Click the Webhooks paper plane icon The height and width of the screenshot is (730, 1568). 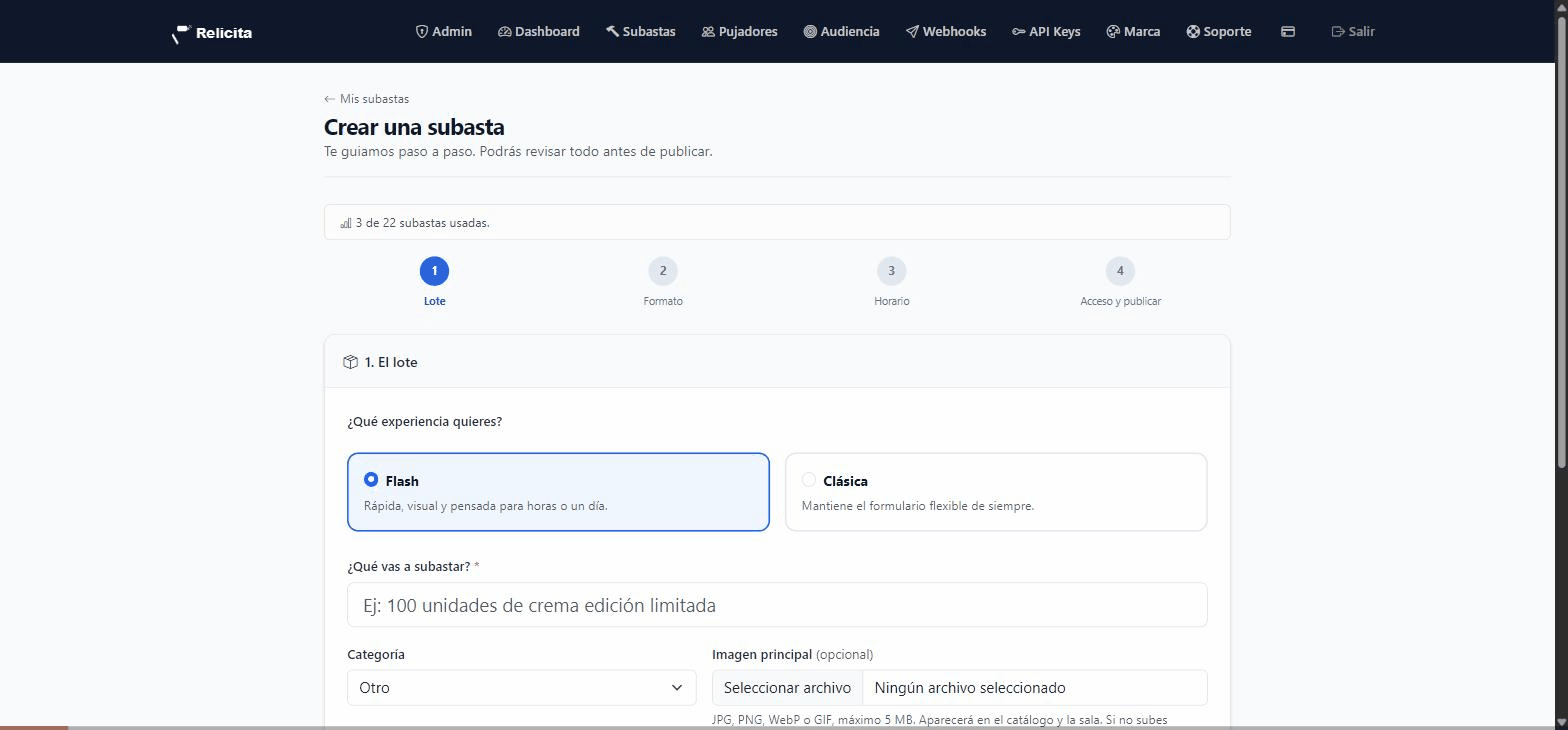pyautogui.click(x=912, y=31)
